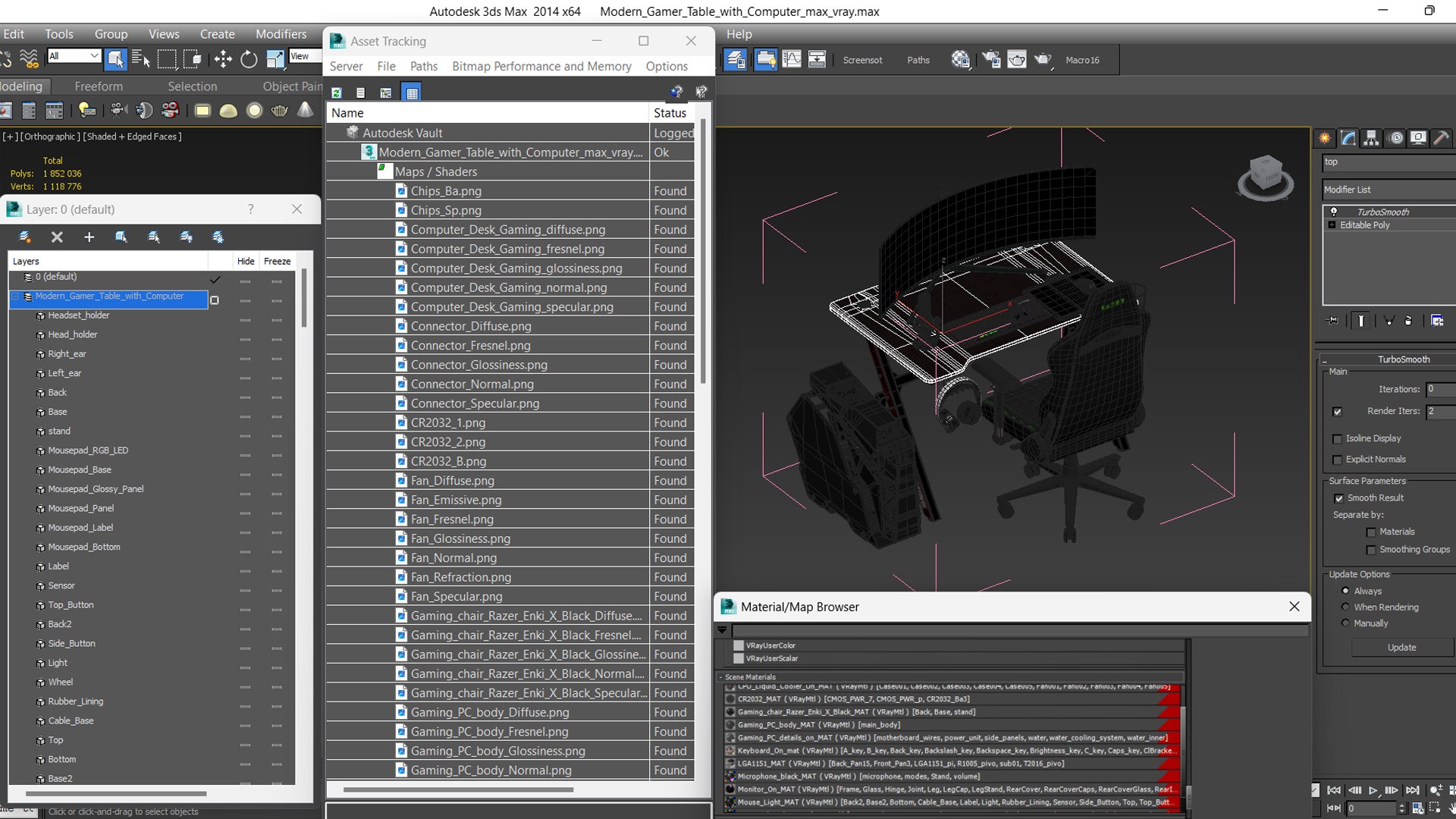Enable Explicit Normals checkbox
Screen dimensions: 1456x819
point(1337,460)
